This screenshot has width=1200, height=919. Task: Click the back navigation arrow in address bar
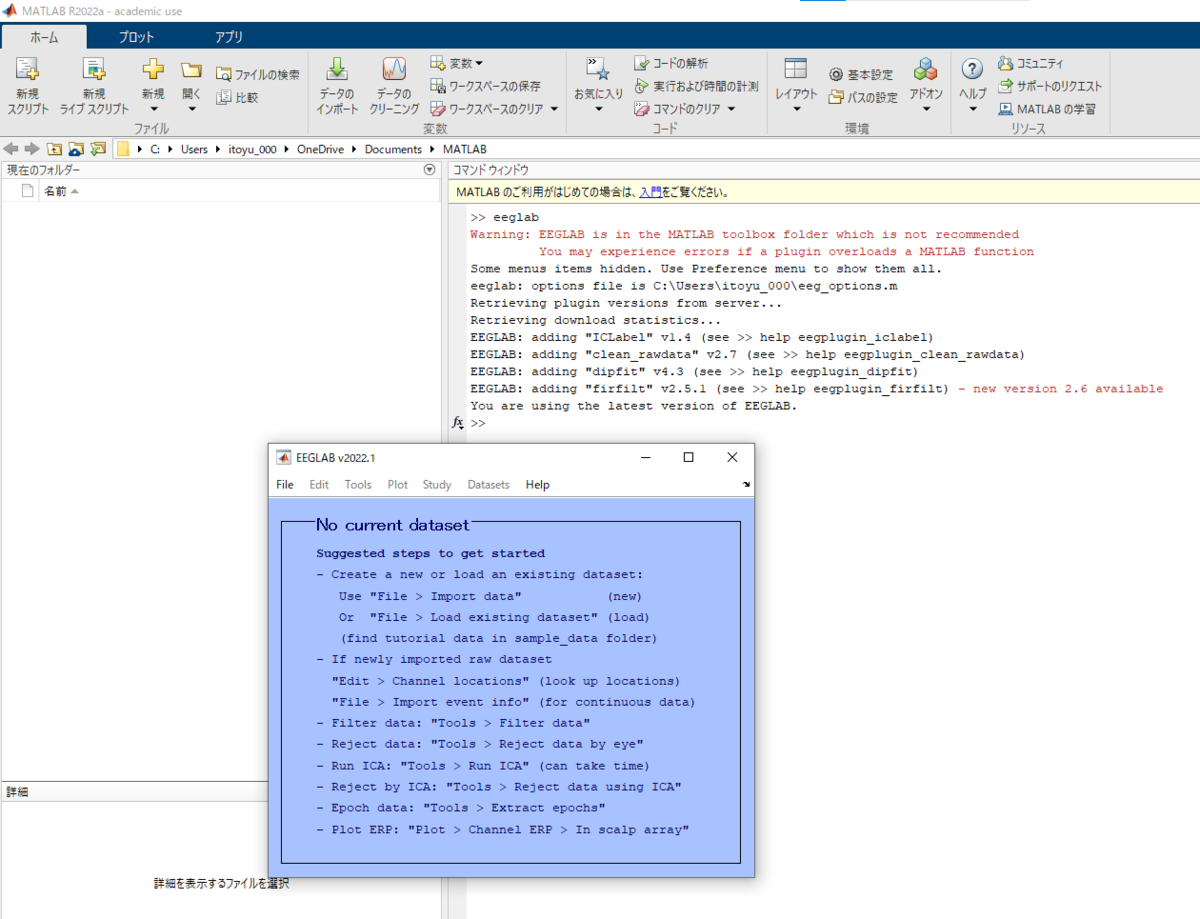pos(12,149)
